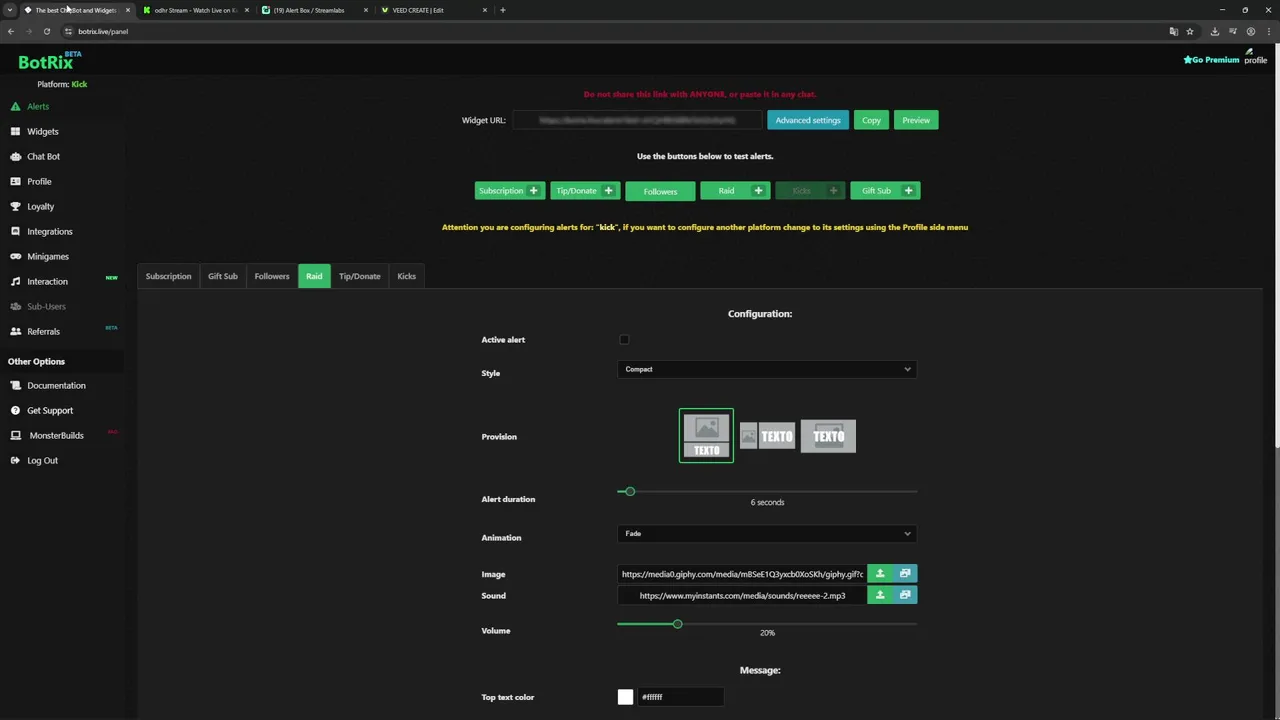This screenshot has height=720, width=1280.
Task: Open the browser tab search dropdown
Action: click(x=10, y=10)
